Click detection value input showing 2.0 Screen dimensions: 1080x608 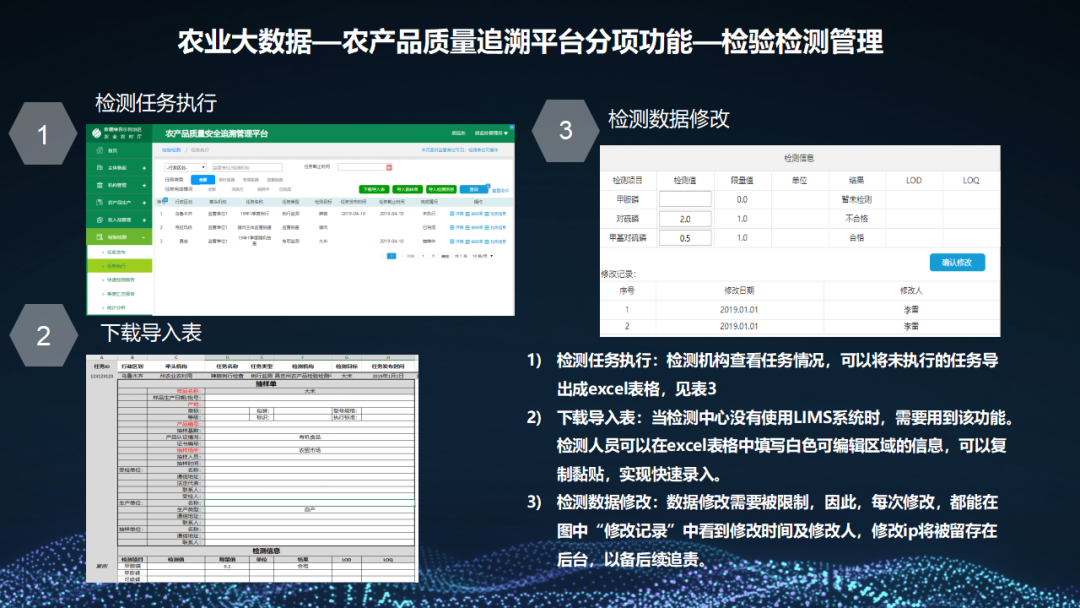pos(685,219)
